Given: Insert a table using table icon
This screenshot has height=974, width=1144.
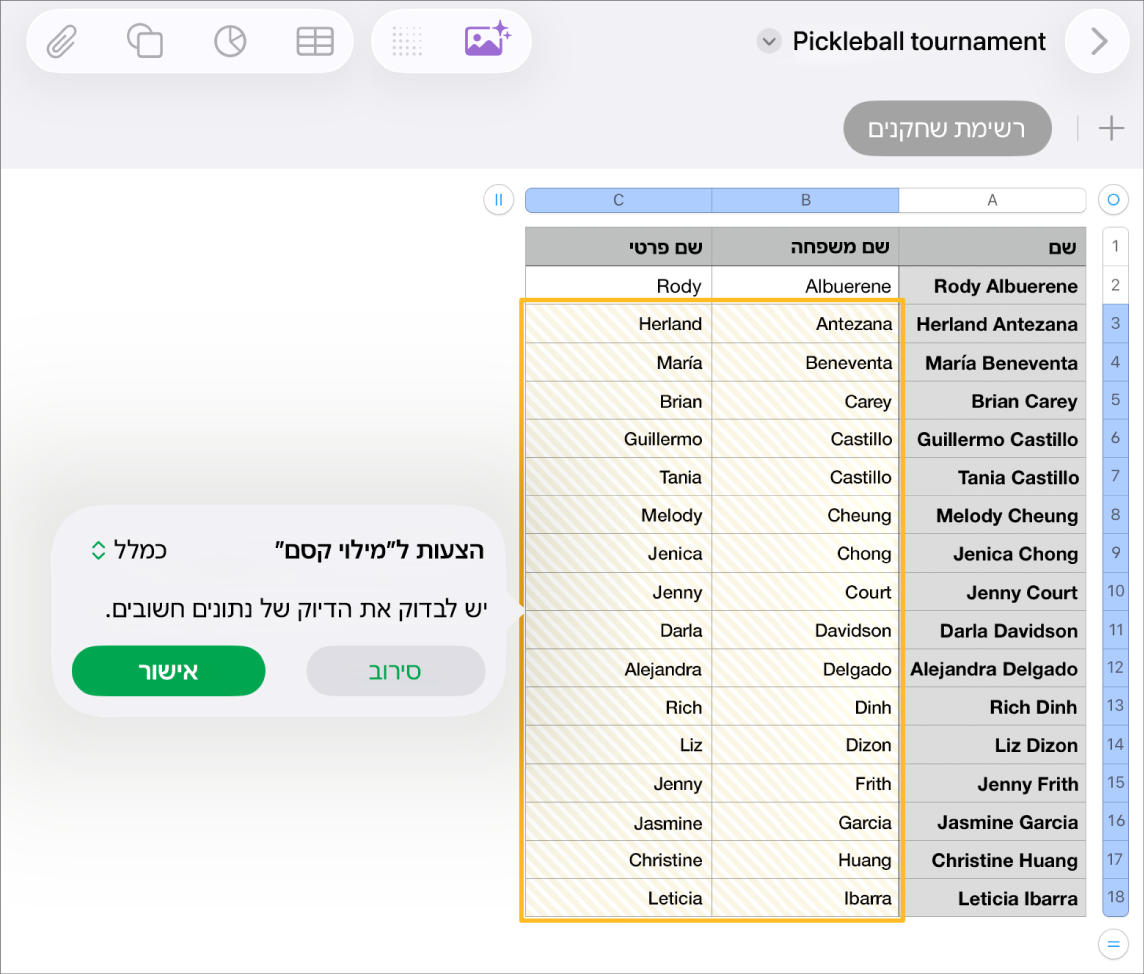Looking at the screenshot, I should pyautogui.click(x=315, y=42).
